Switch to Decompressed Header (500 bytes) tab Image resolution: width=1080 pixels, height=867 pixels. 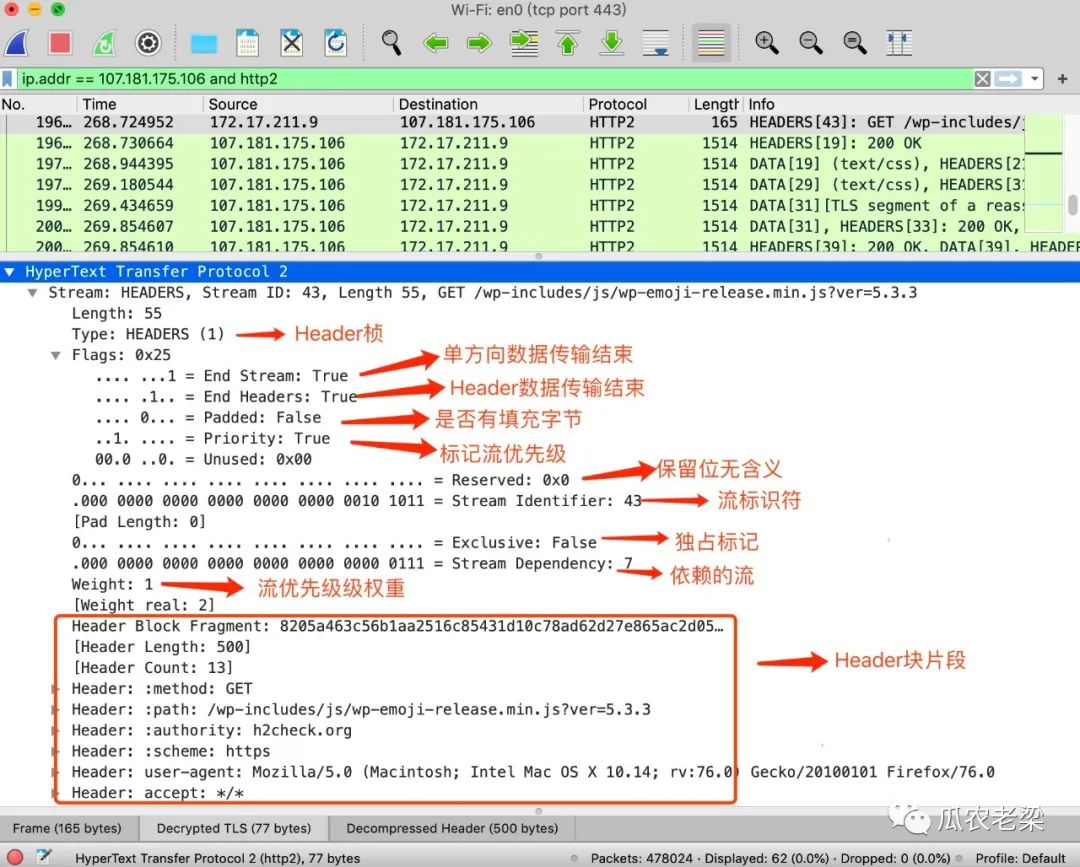pos(452,828)
